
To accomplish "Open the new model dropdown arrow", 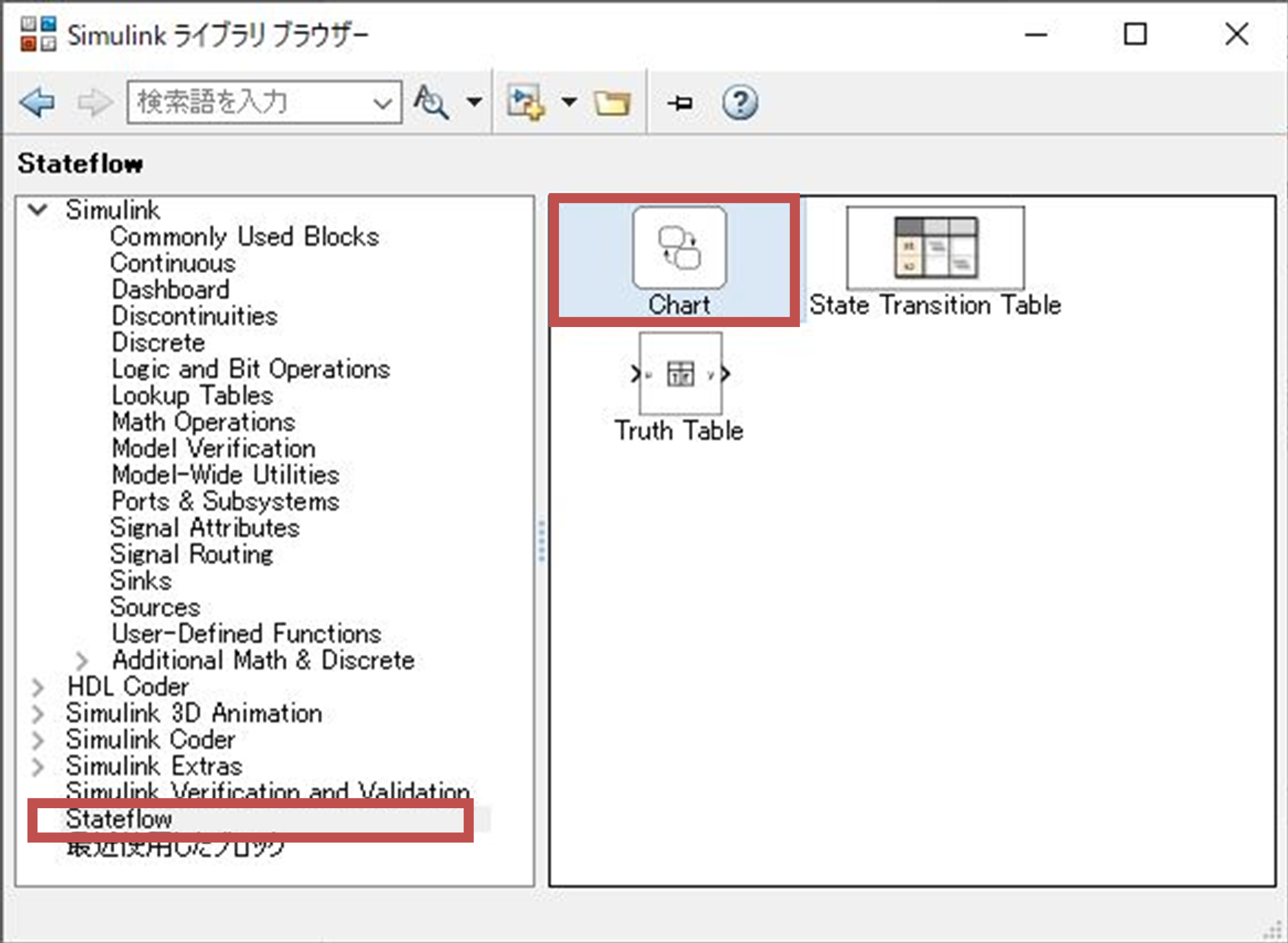I will [569, 102].
